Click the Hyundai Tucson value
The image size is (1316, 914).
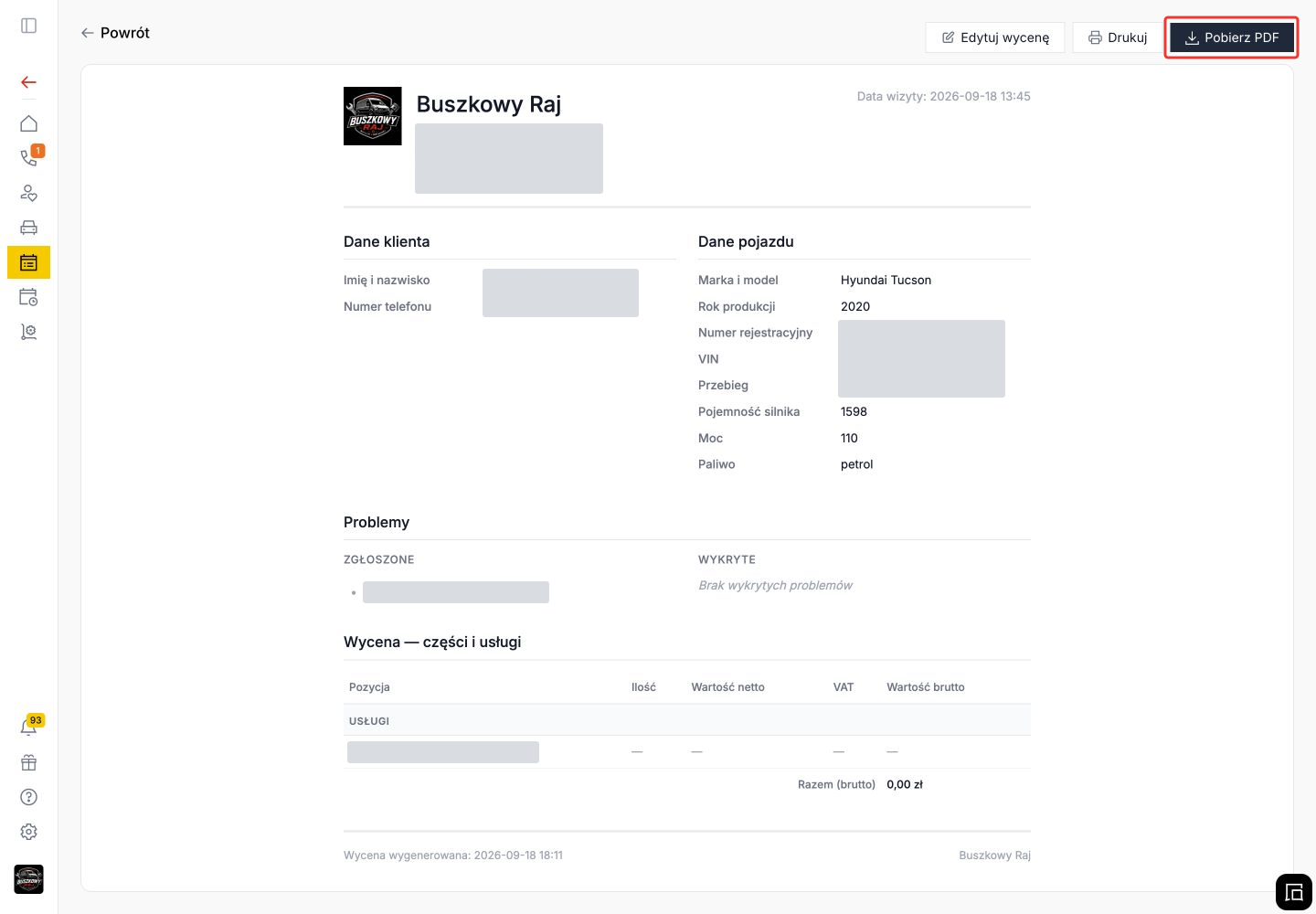886,281
